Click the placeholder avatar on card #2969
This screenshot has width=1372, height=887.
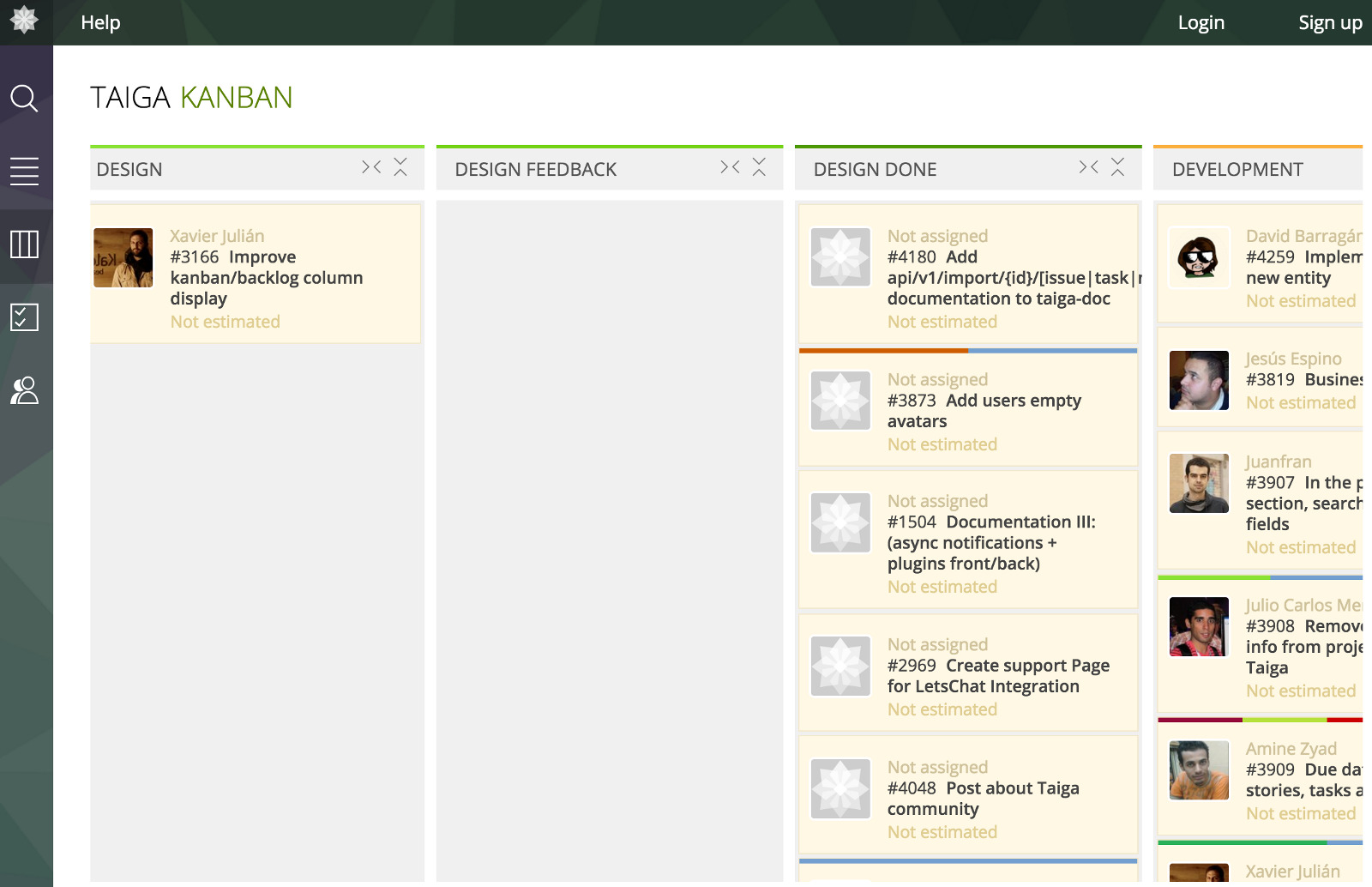(840, 666)
